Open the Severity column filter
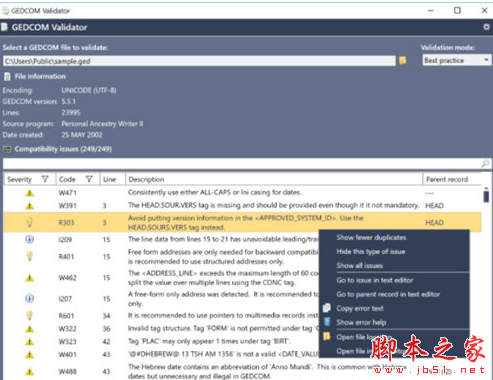Image resolution: width=493 pixels, height=380 pixels. pos(45,179)
